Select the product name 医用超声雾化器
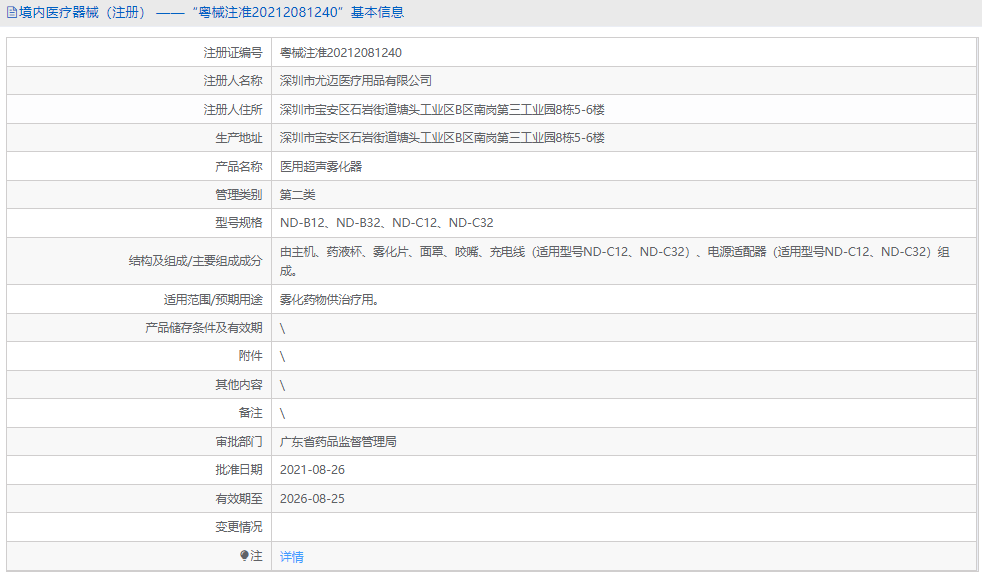This screenshot has width=982, height=578. pyautogui.click(x=323, y=166)
